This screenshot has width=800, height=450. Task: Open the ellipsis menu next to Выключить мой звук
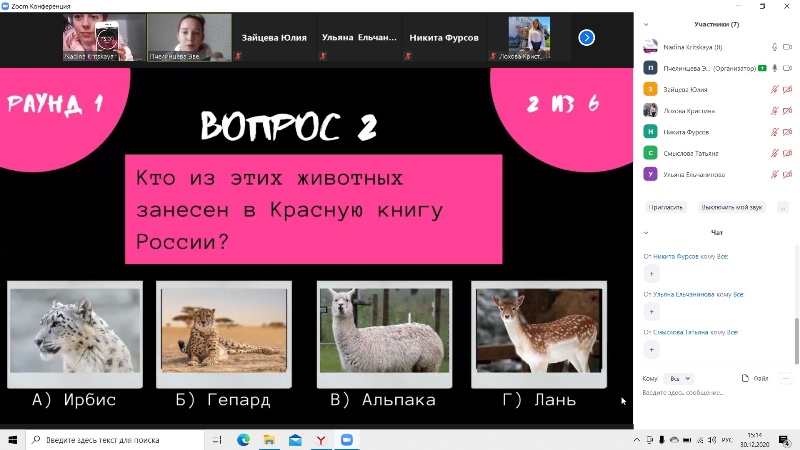coord(783,207)
